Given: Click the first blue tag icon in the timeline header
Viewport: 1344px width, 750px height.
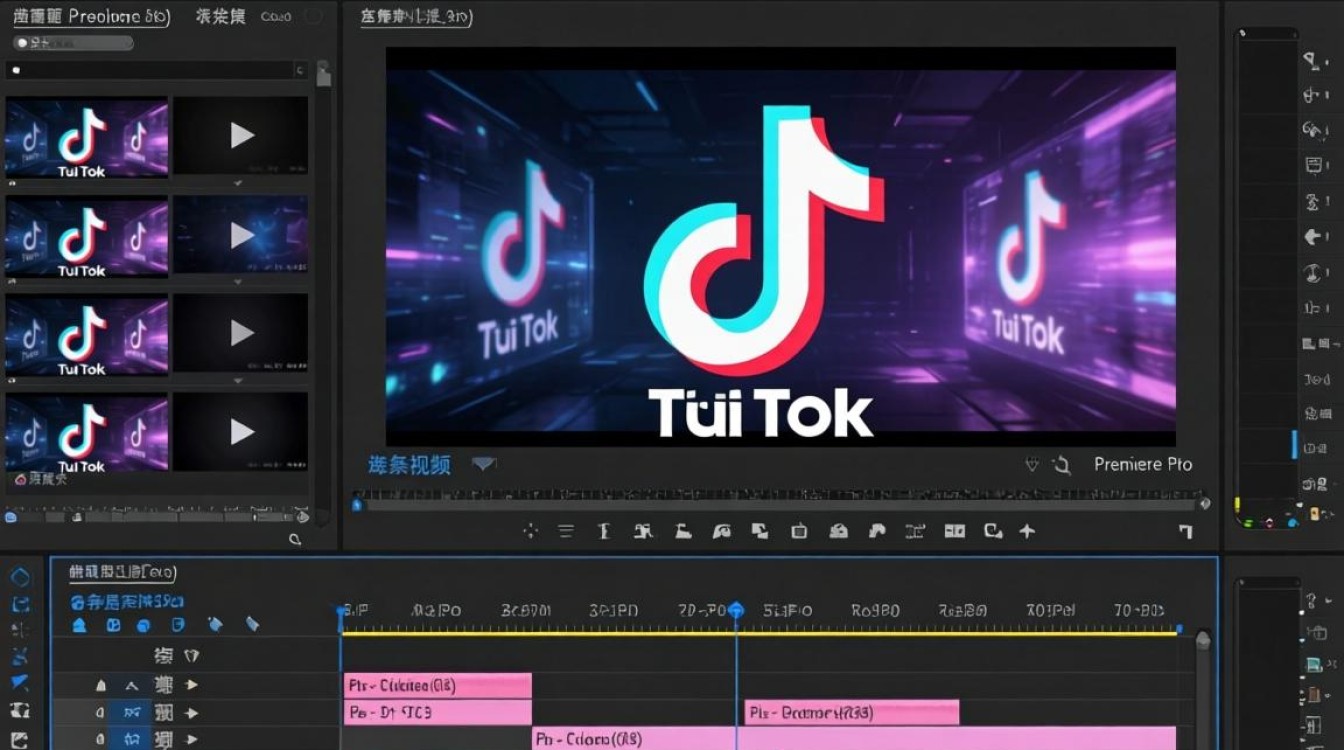Looking at the screenshot, I should tap(215, 624).
